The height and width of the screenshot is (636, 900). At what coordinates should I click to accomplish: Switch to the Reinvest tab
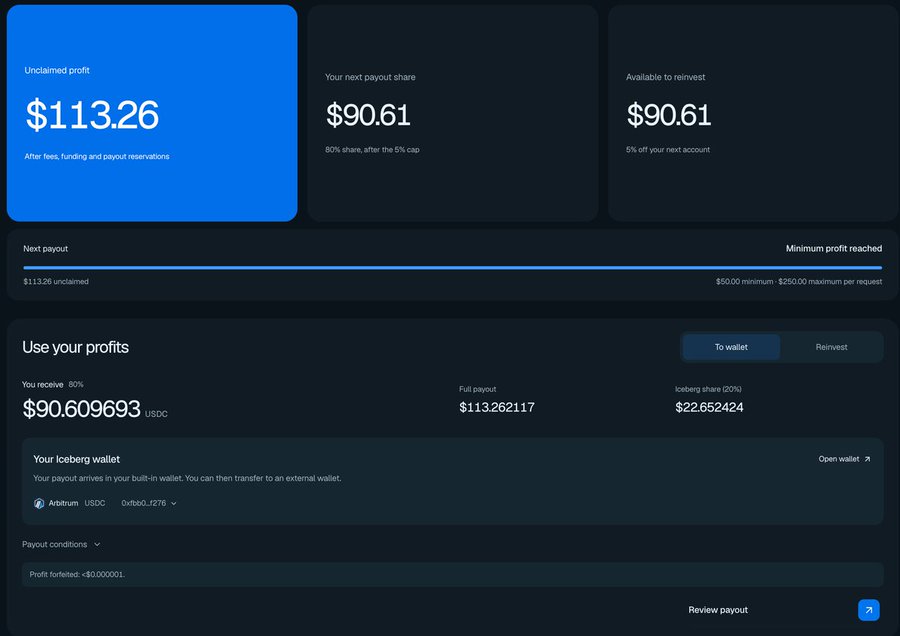[831, 347]
